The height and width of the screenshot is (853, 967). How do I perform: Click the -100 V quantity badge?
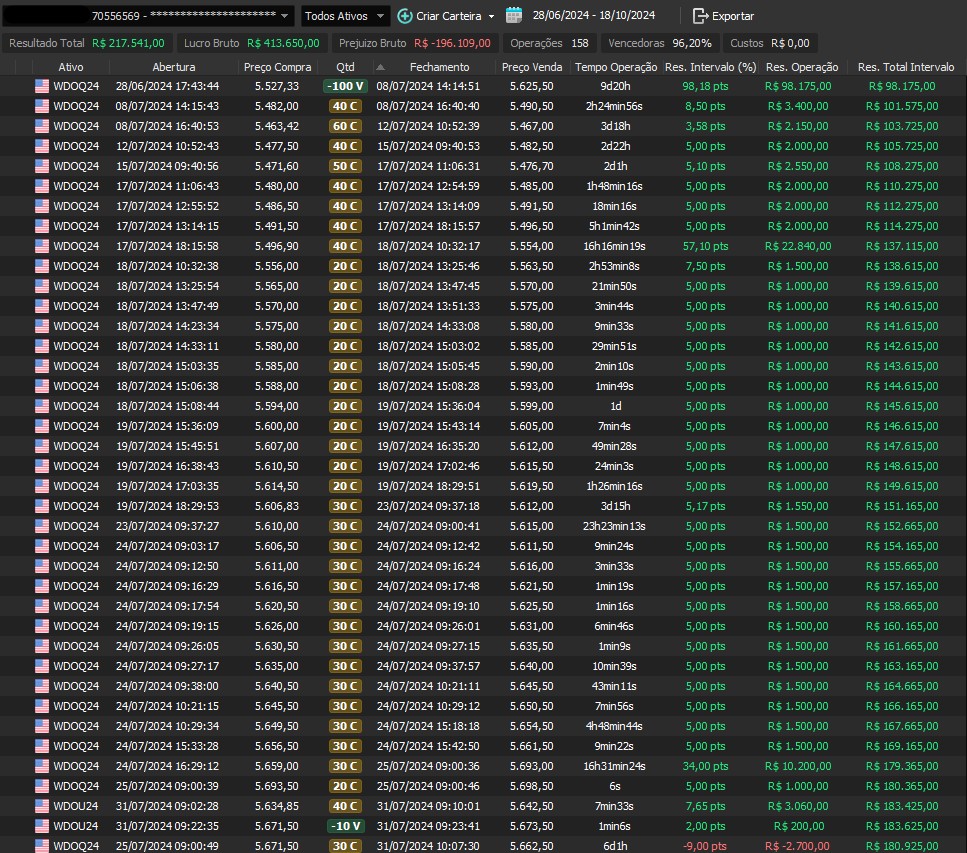pos(346,86)
